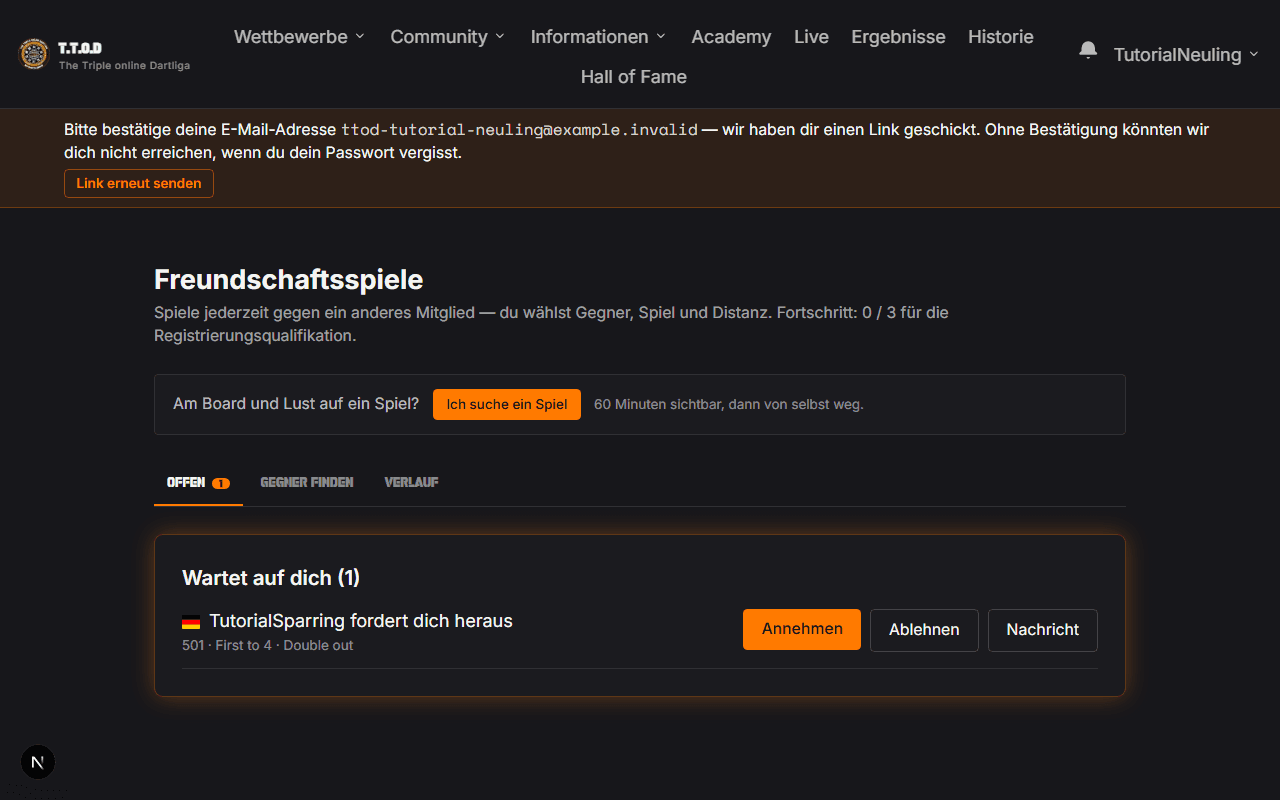This screenshot has height=800, width=1280.
Task: Open the Verlauf tab
Action: coord(412,483)
